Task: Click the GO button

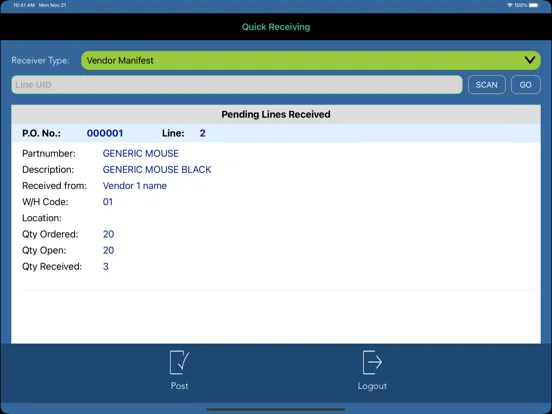Action: point(525,85)
